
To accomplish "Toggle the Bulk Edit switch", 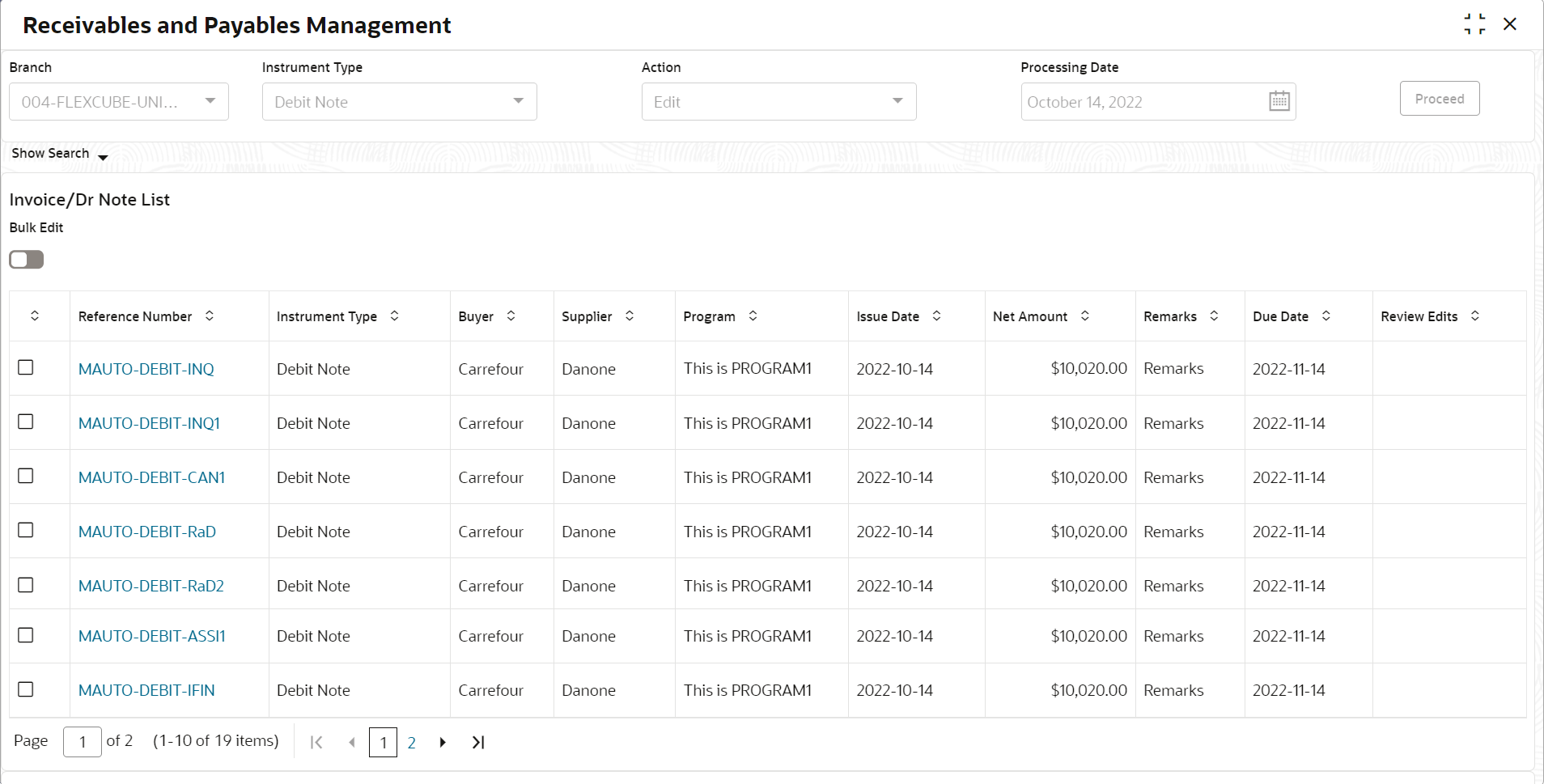I will click(27, 260).
